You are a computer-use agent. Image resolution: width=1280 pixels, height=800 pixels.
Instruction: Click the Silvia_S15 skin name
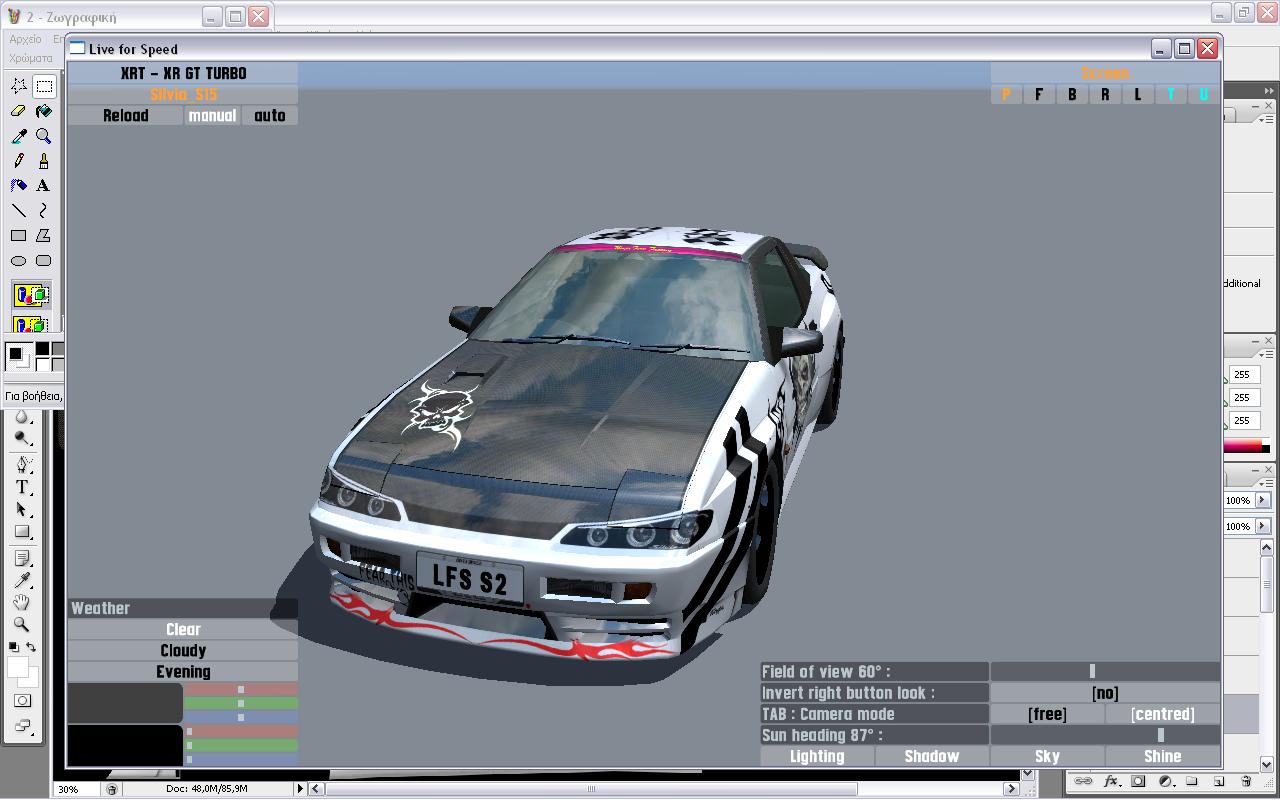coord(183,95)
